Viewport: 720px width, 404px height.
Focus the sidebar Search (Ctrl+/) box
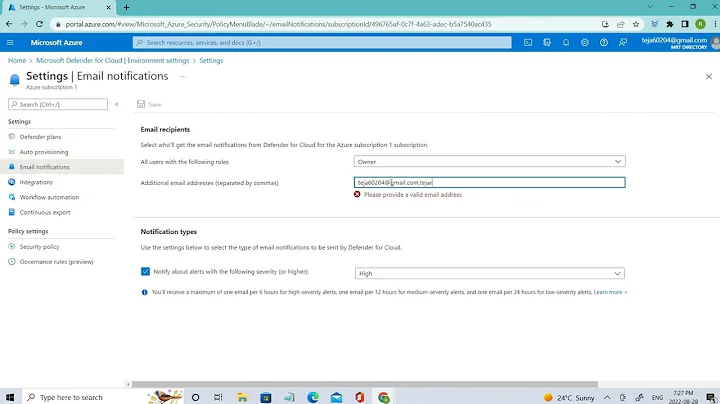58,104
